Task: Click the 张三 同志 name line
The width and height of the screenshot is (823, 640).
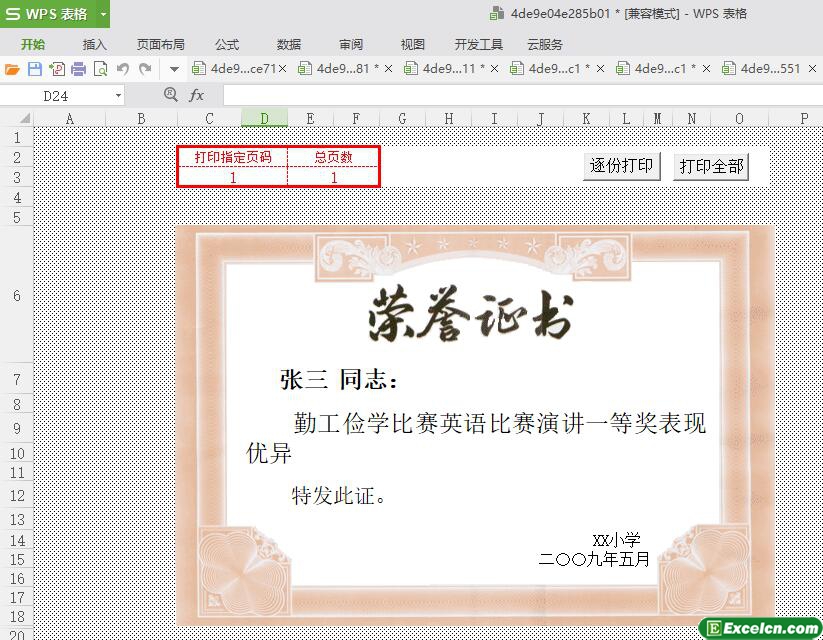Action: tap(339, 380)
